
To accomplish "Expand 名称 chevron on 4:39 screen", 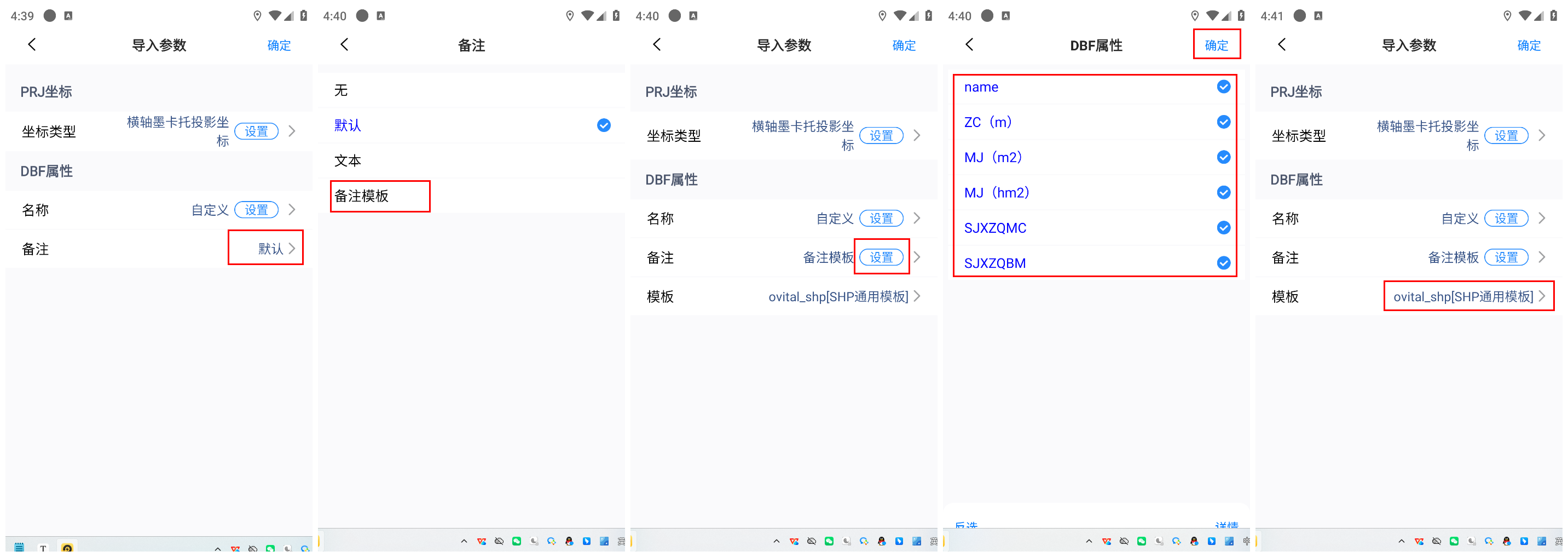I will [x=292, y=210].
